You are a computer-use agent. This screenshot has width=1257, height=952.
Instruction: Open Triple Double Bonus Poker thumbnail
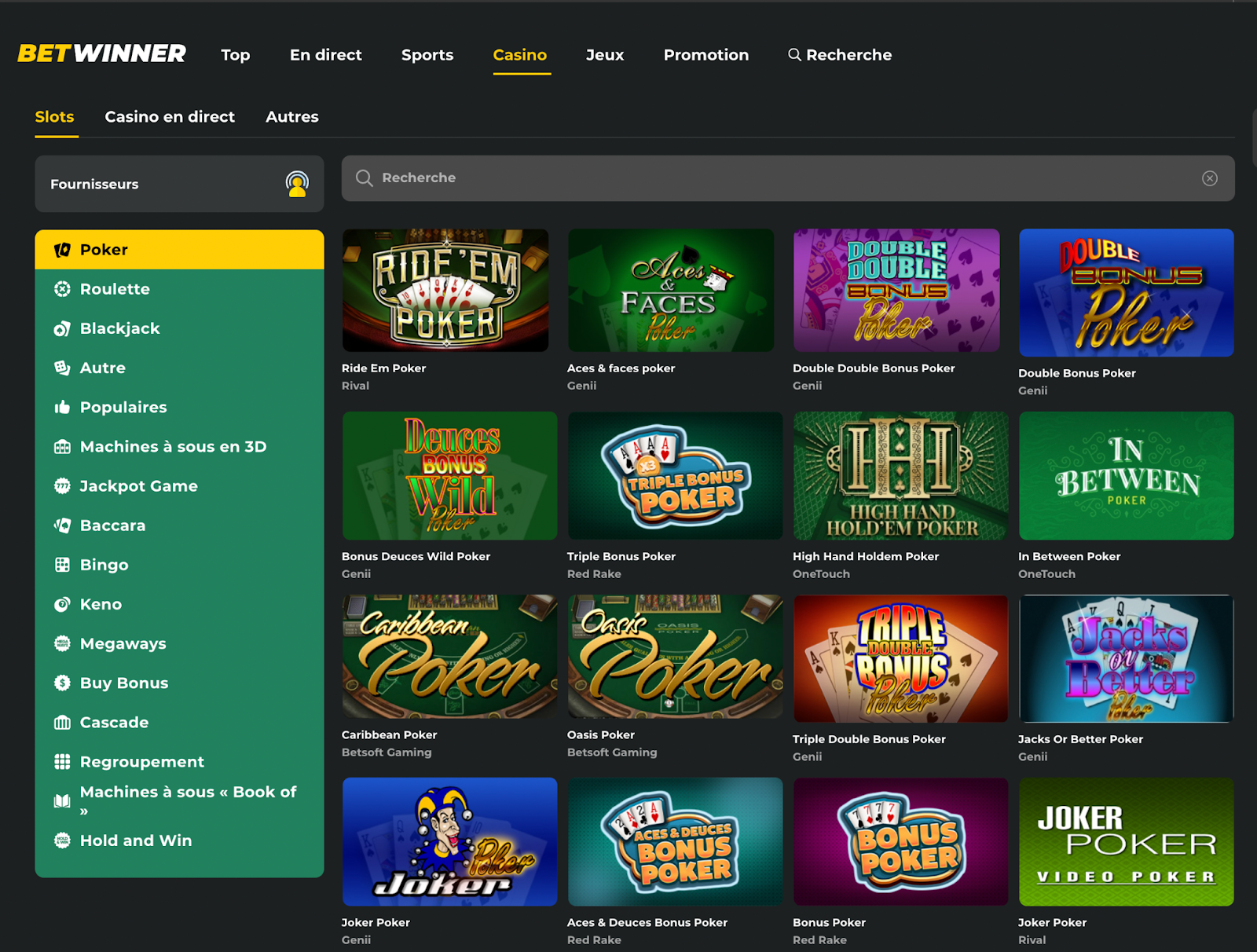(x=900, y=658)
